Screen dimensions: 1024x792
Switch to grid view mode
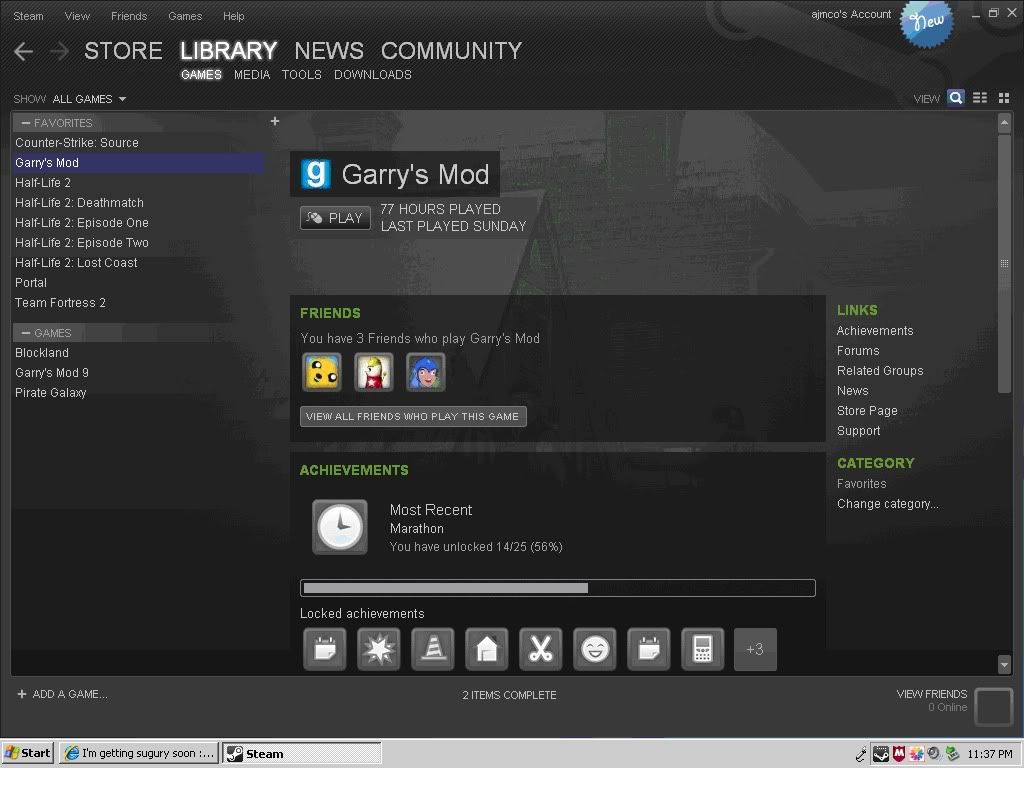[x=1003, y=98]
